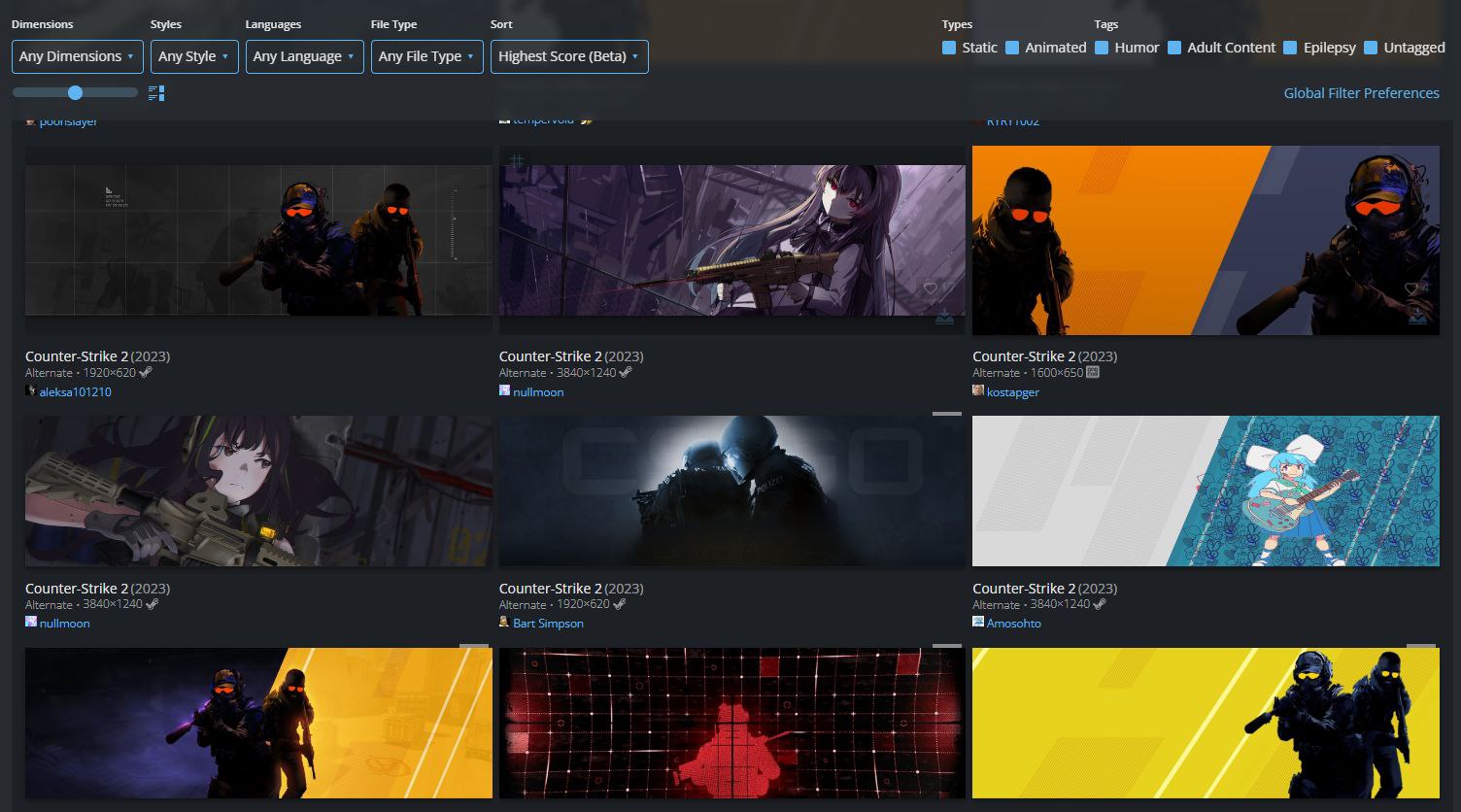Toggle the Untagged checkbox
The width and height of the screenshot is (1461, 812).
[x=1371, y=48]
